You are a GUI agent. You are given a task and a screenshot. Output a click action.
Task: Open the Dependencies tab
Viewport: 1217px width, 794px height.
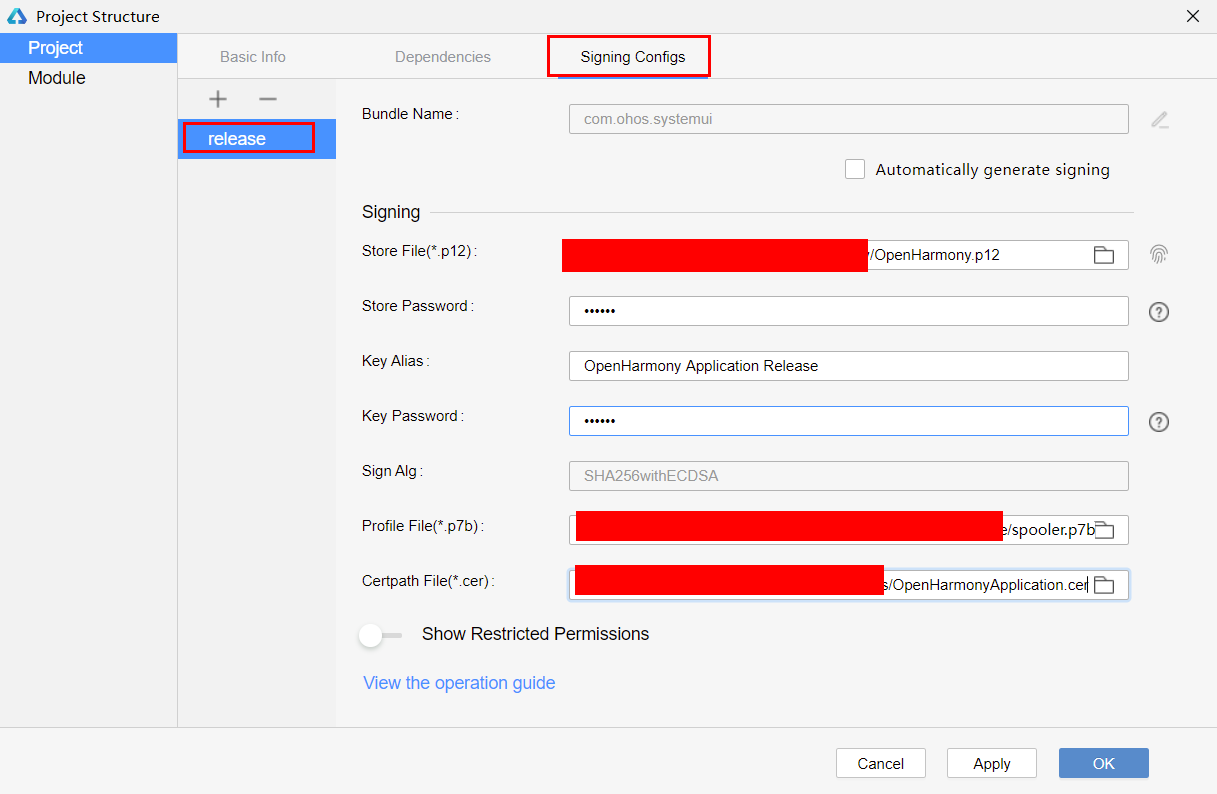[443, 57]
